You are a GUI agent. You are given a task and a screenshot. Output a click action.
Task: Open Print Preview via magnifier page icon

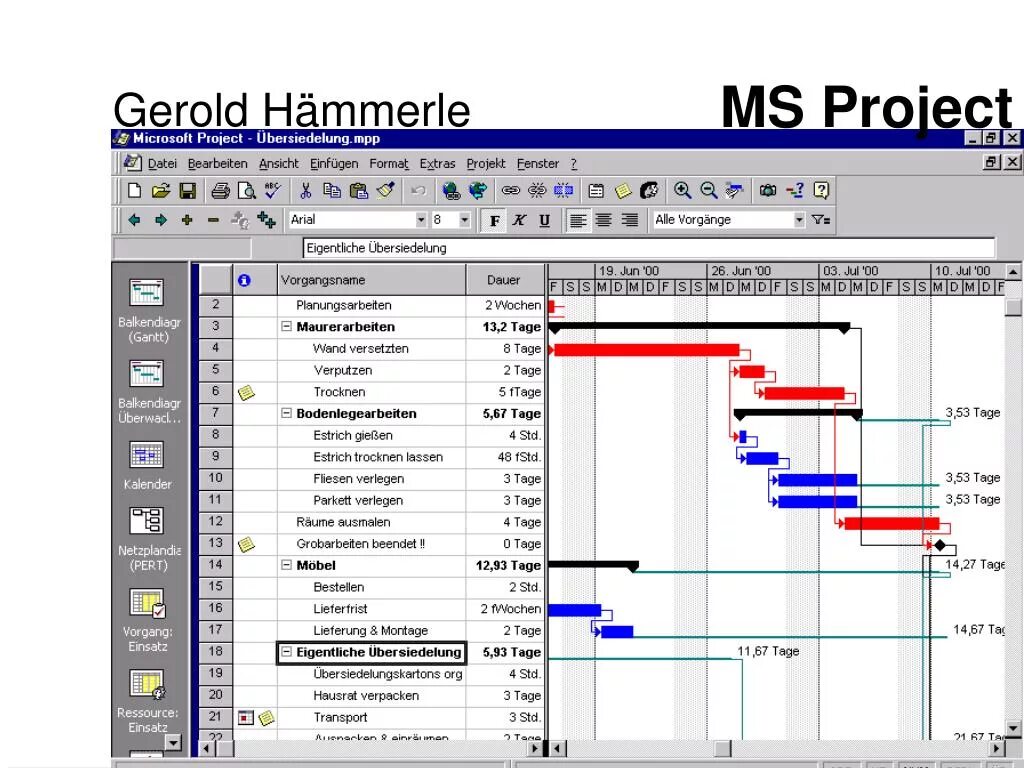coord(246,190)
